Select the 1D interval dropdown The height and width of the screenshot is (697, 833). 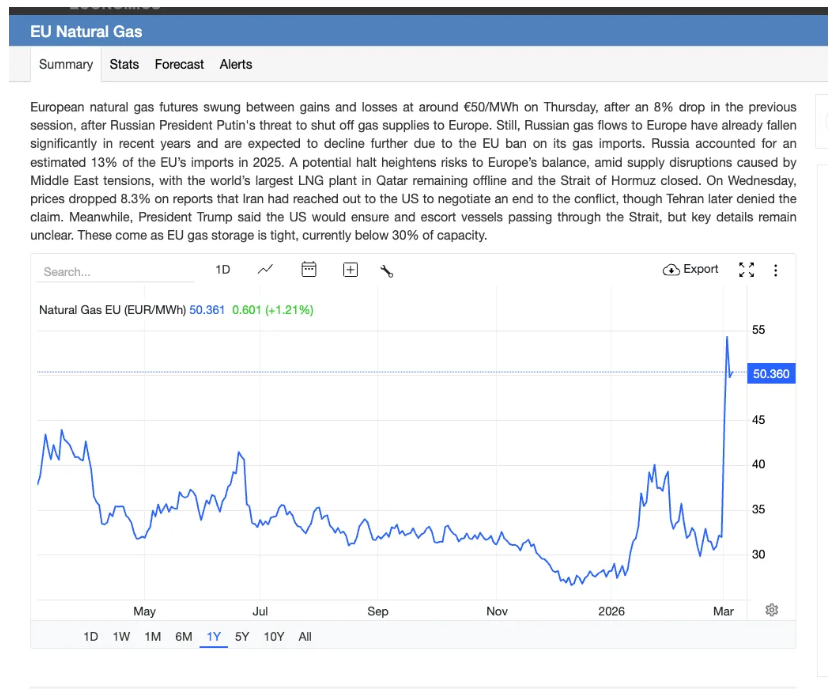(x=223, y=270)
